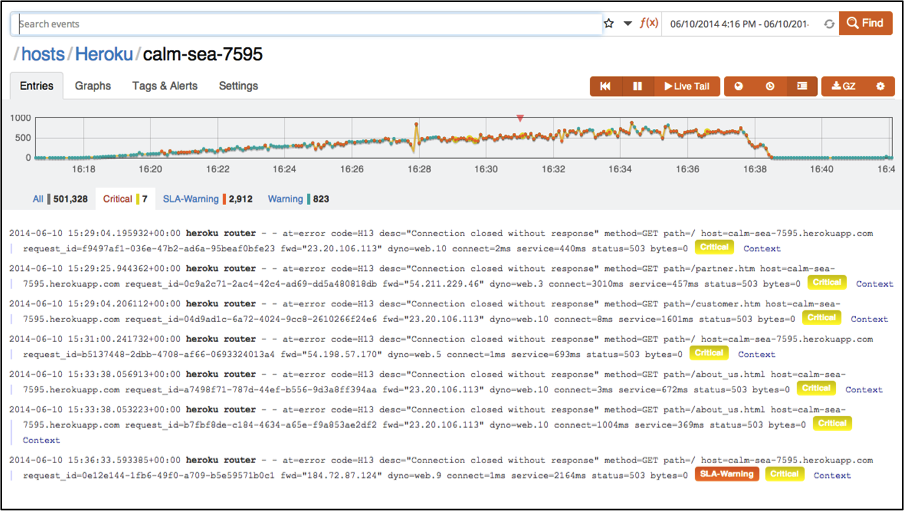
Task: Click the refresh icon in date range field
Action: point(829,24)
